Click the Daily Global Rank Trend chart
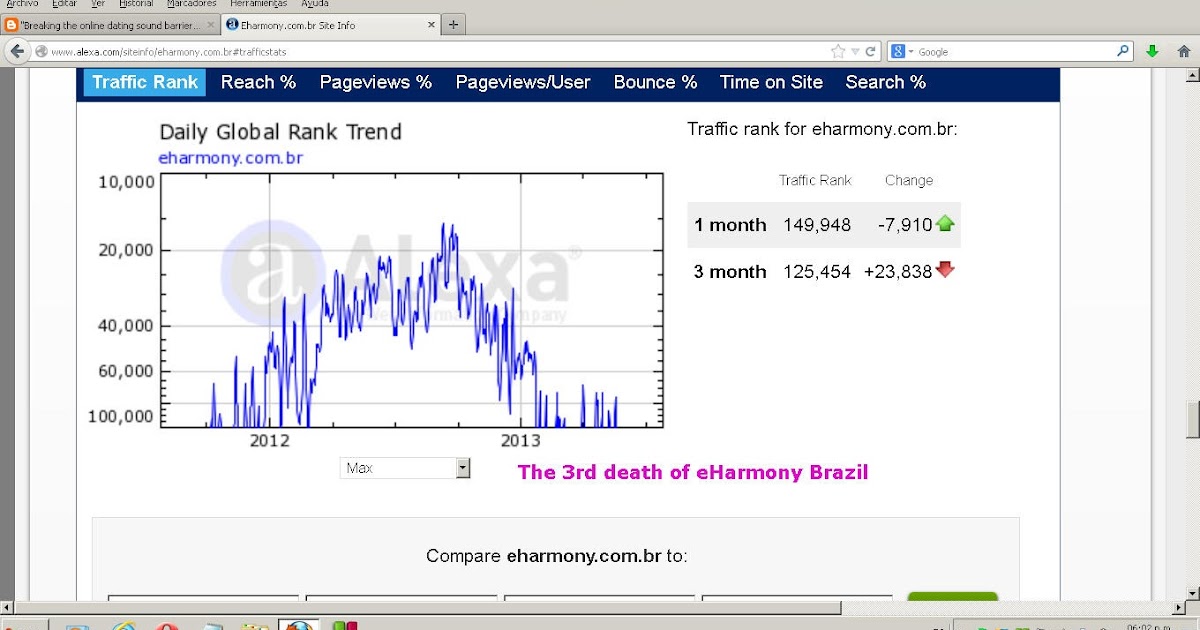The height and width of the screenshot is (630, 1200). (411, 300)
